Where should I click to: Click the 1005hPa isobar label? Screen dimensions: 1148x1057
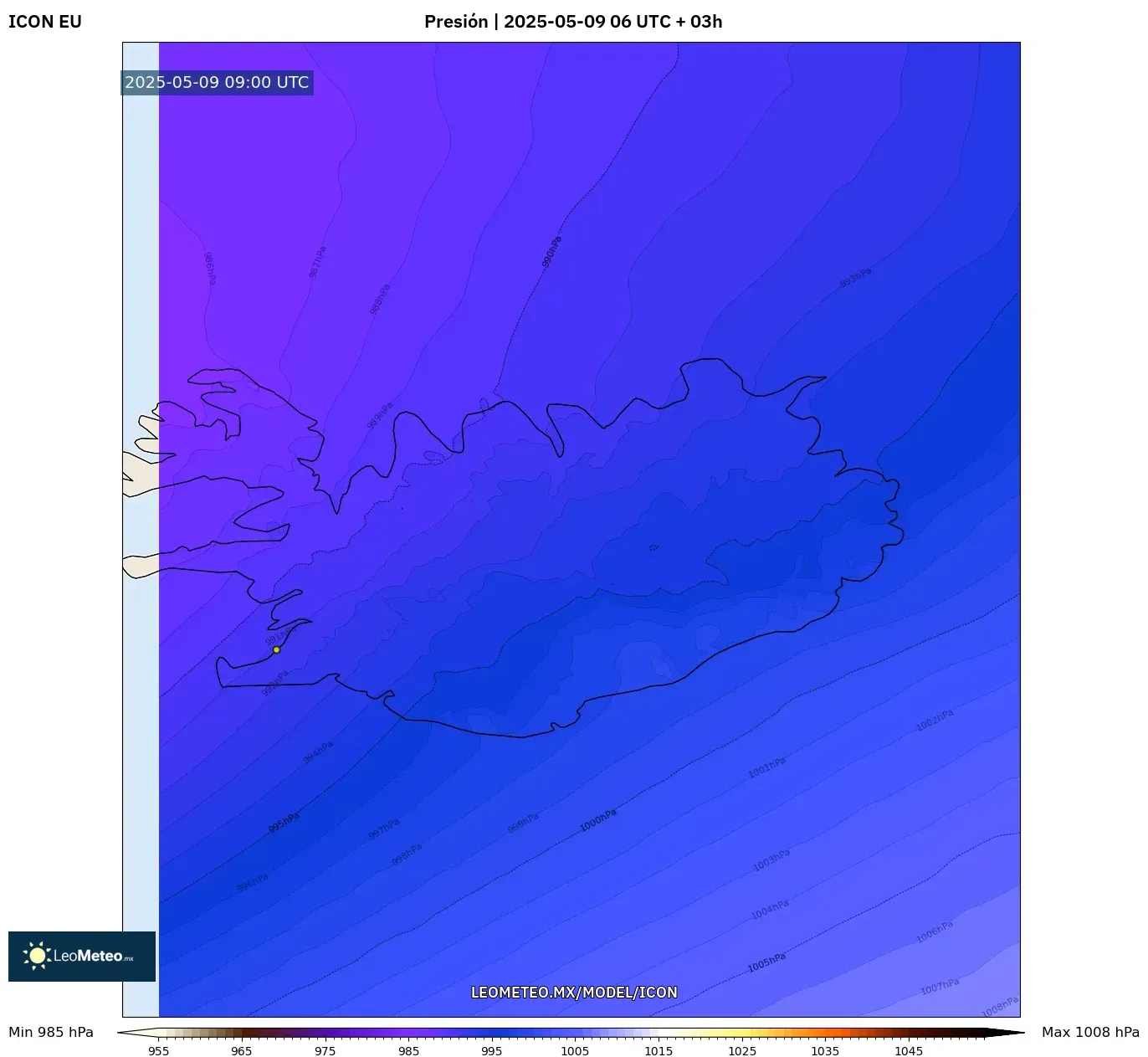pyautogui.click(x=766, y=963)
